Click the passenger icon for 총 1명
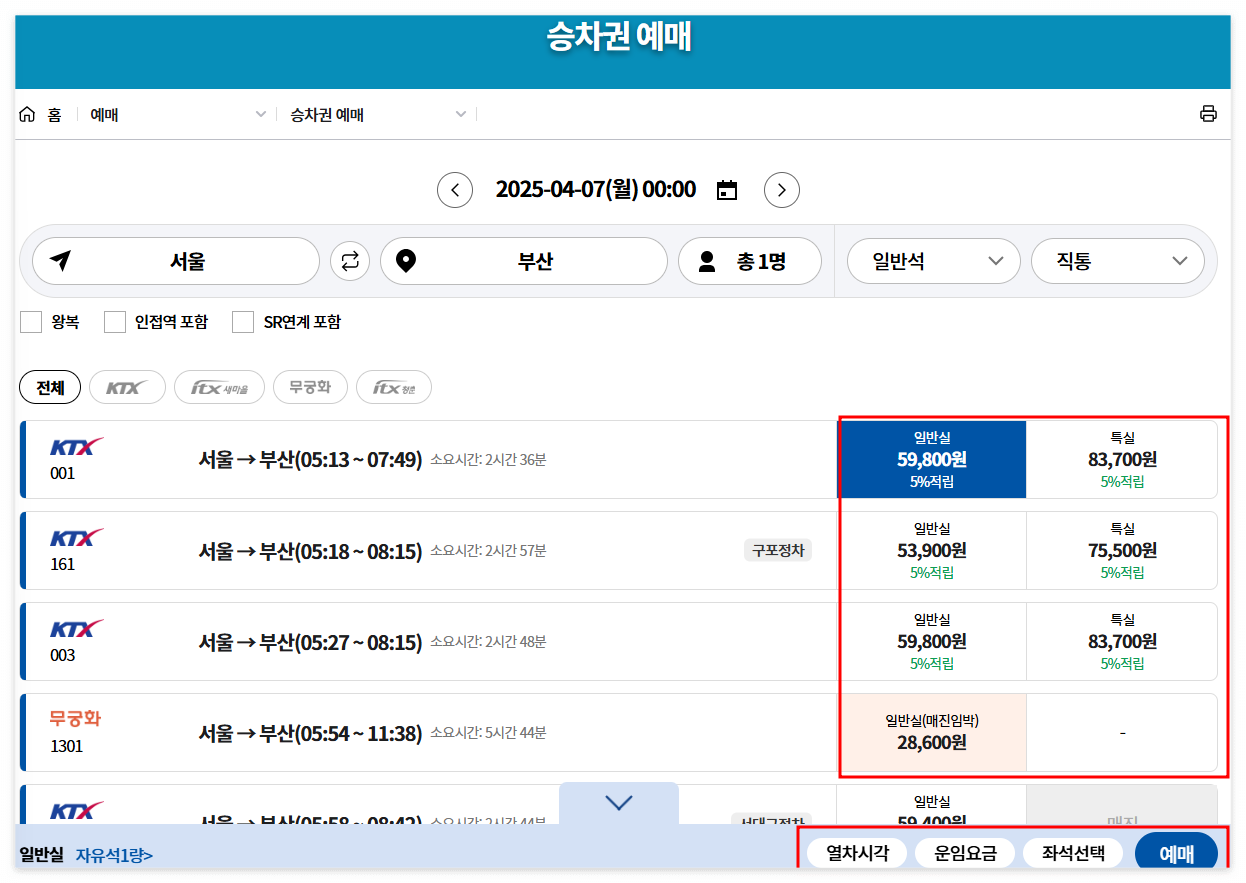1246x883 pixels. [706, 261]
